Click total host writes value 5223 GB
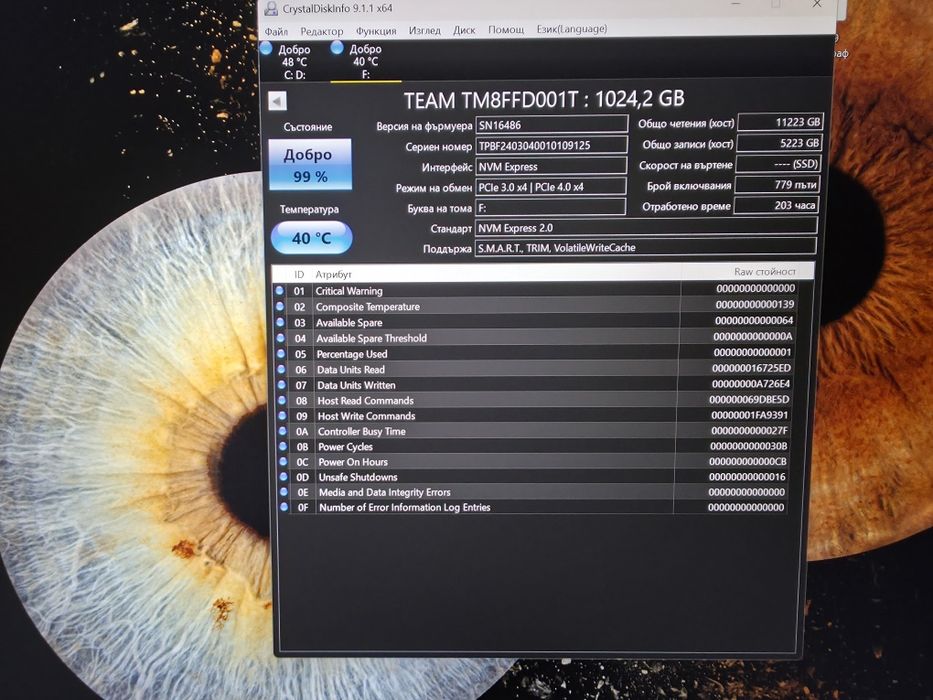The width and height of the screenshot is (933, 700). 779,143
